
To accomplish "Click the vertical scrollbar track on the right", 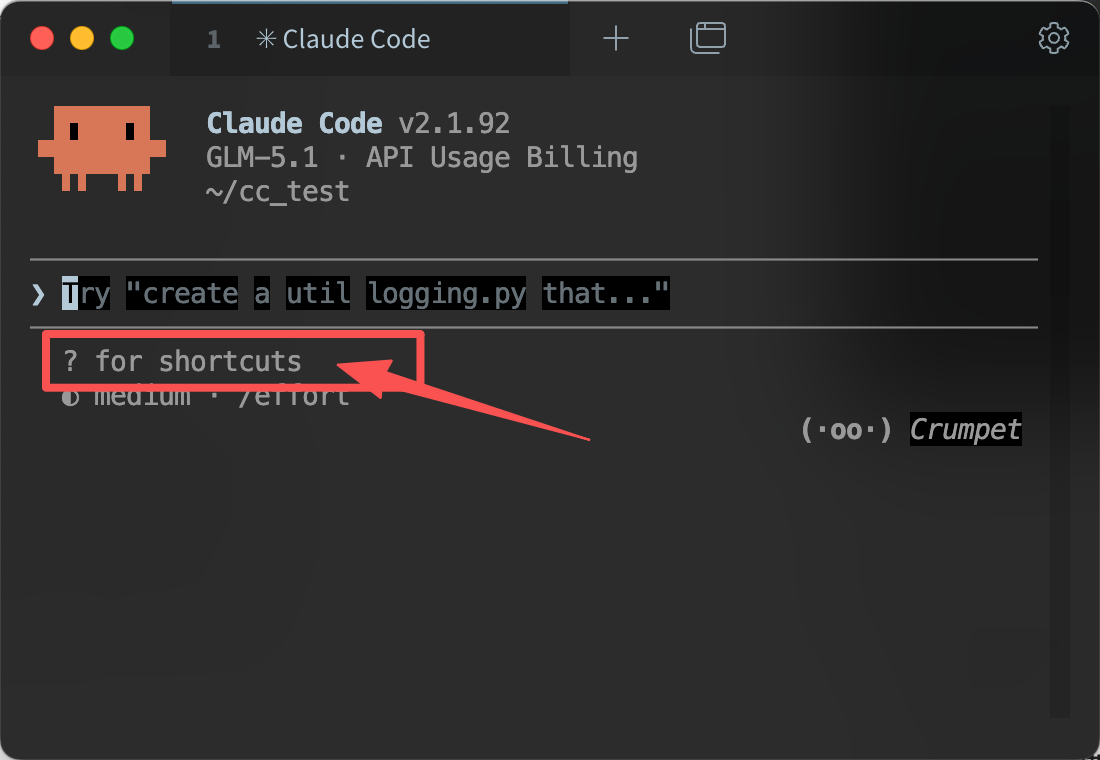I will pos(1060,411).
